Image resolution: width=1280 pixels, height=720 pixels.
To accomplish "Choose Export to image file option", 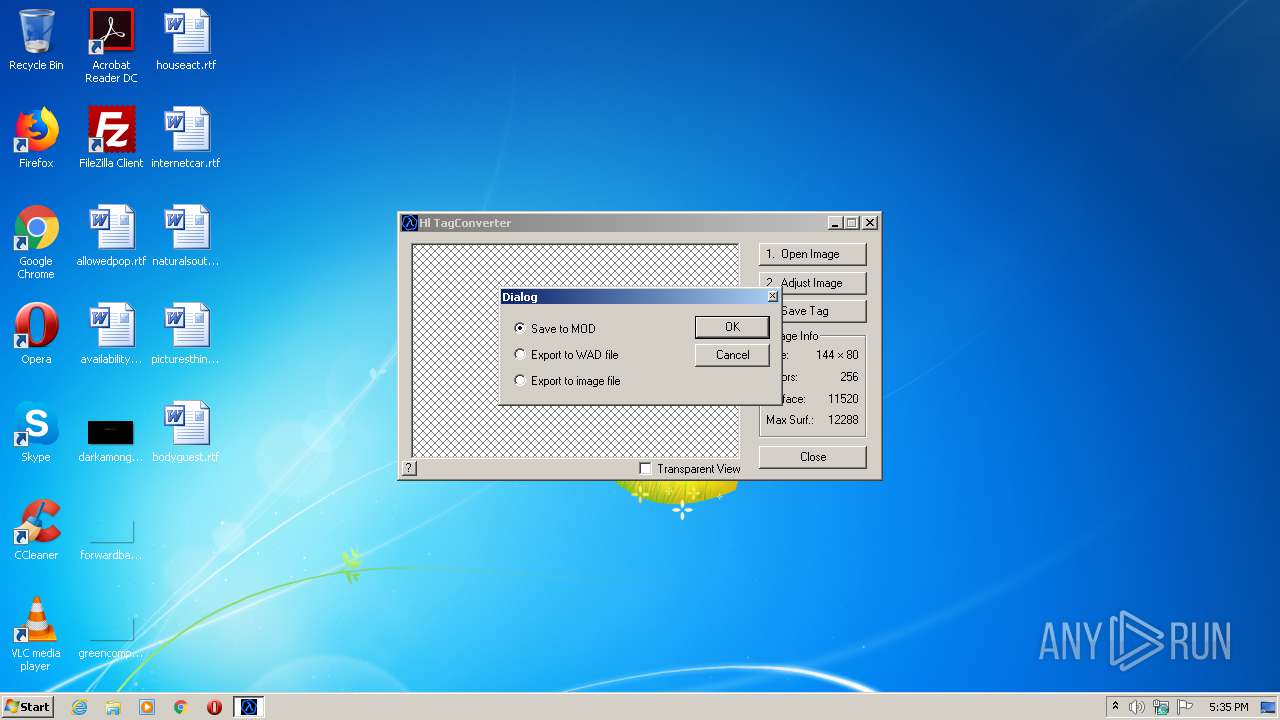I will coord(567,380).
